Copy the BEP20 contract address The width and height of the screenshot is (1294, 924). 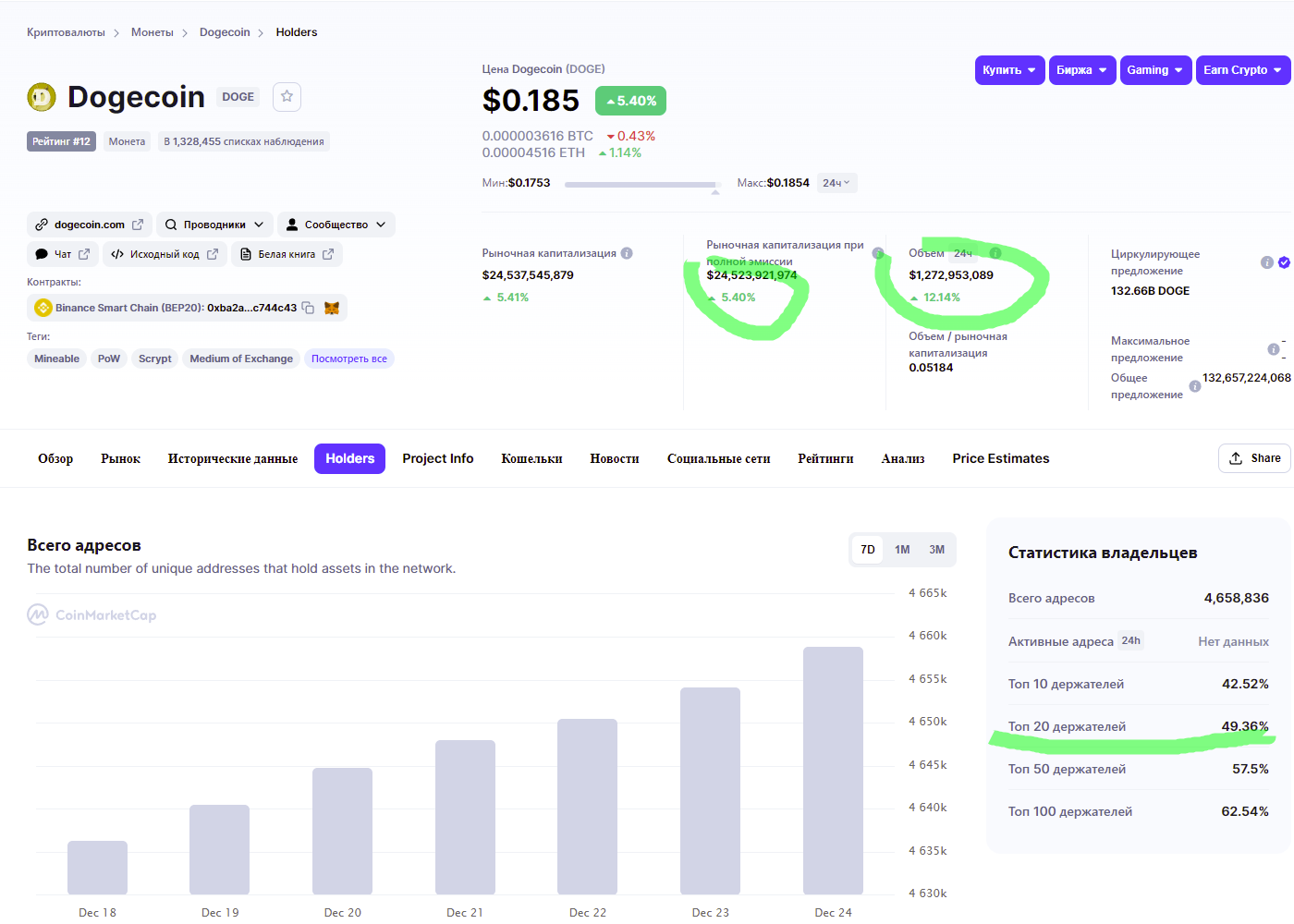(309, 308)
